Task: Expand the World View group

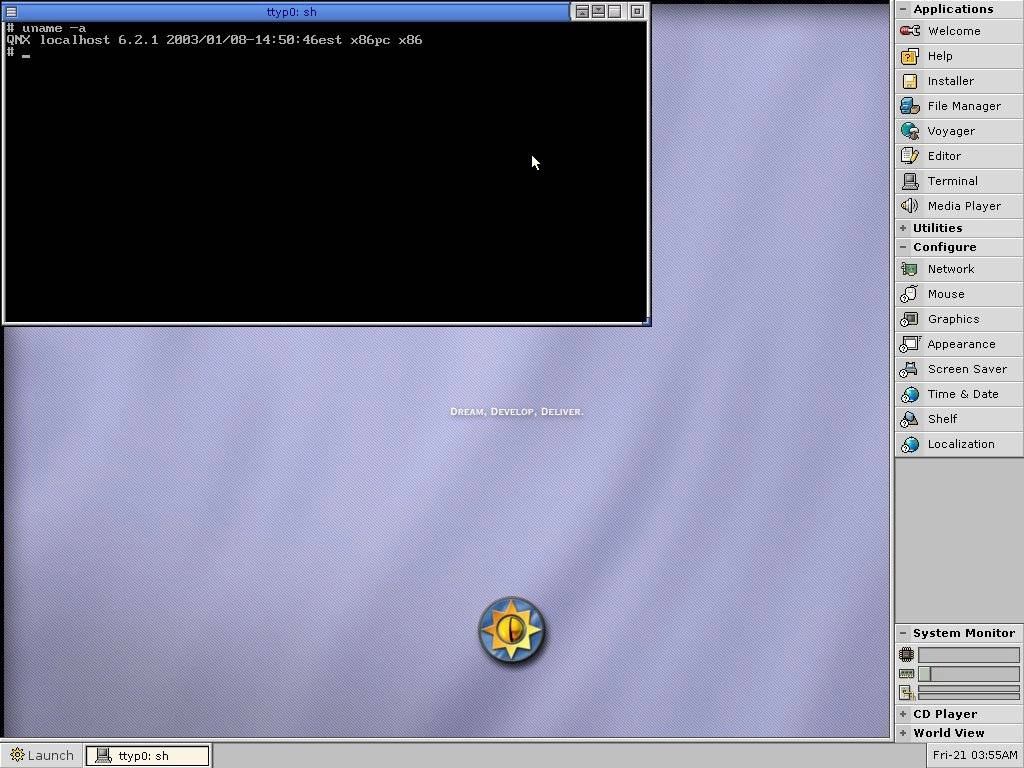Action: click(x=903, y=733)
